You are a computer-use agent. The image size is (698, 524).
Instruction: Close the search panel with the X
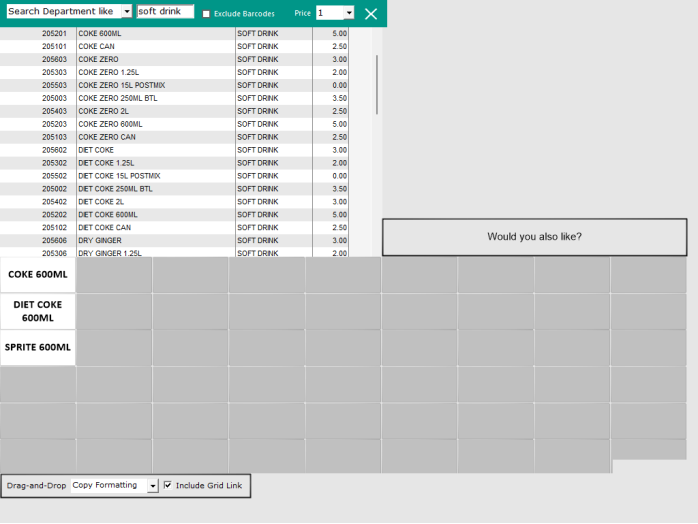pyautogui.click(x=371, y=14)
